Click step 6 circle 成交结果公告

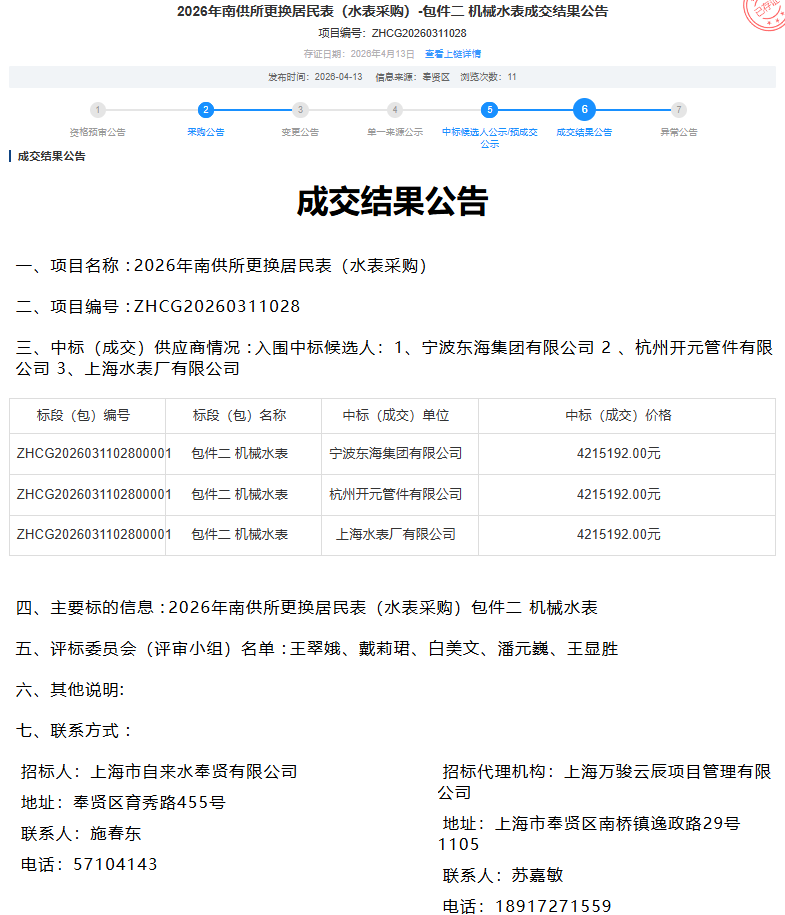point(584,110)
